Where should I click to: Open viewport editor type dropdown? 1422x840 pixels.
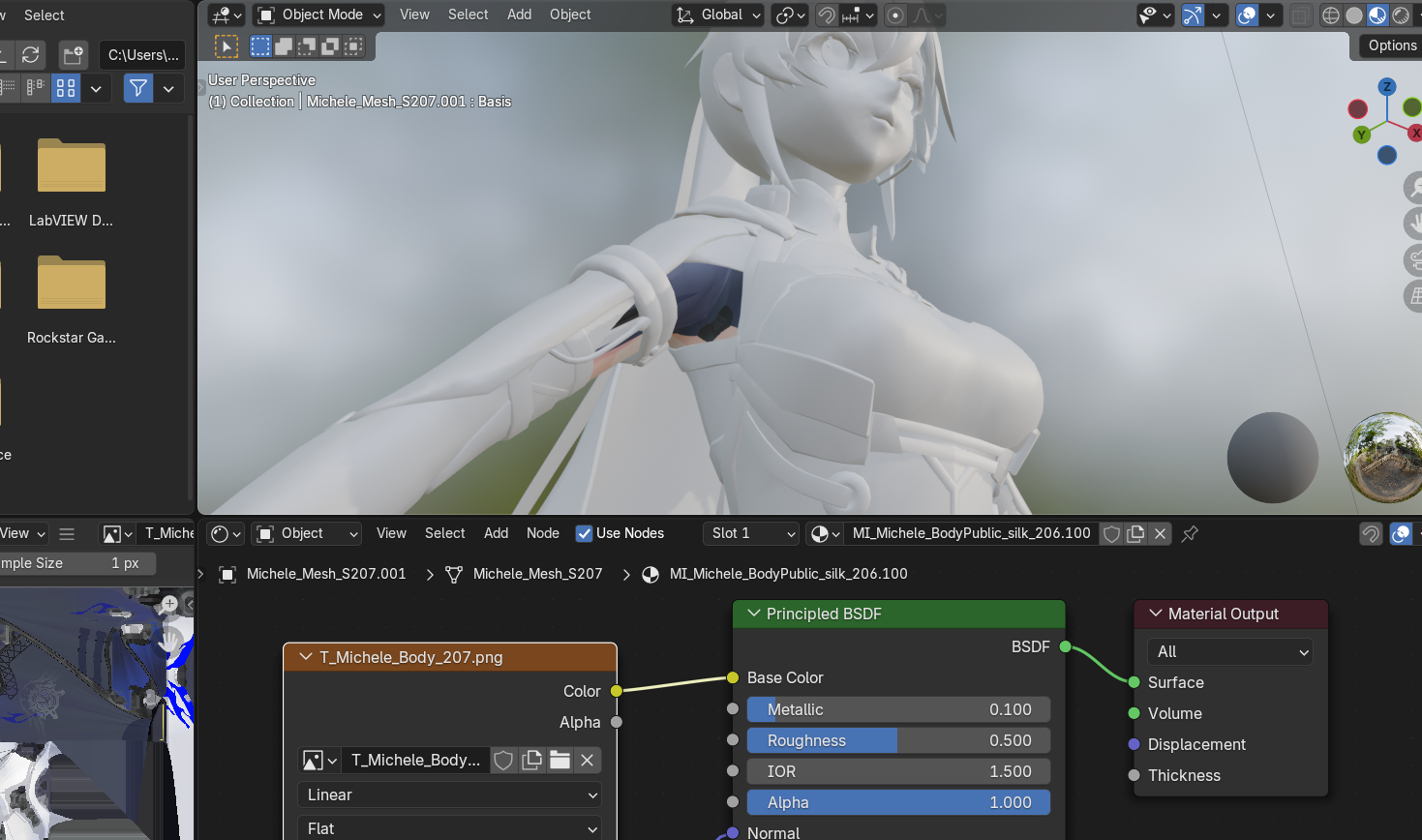click(x=226, y=15)
